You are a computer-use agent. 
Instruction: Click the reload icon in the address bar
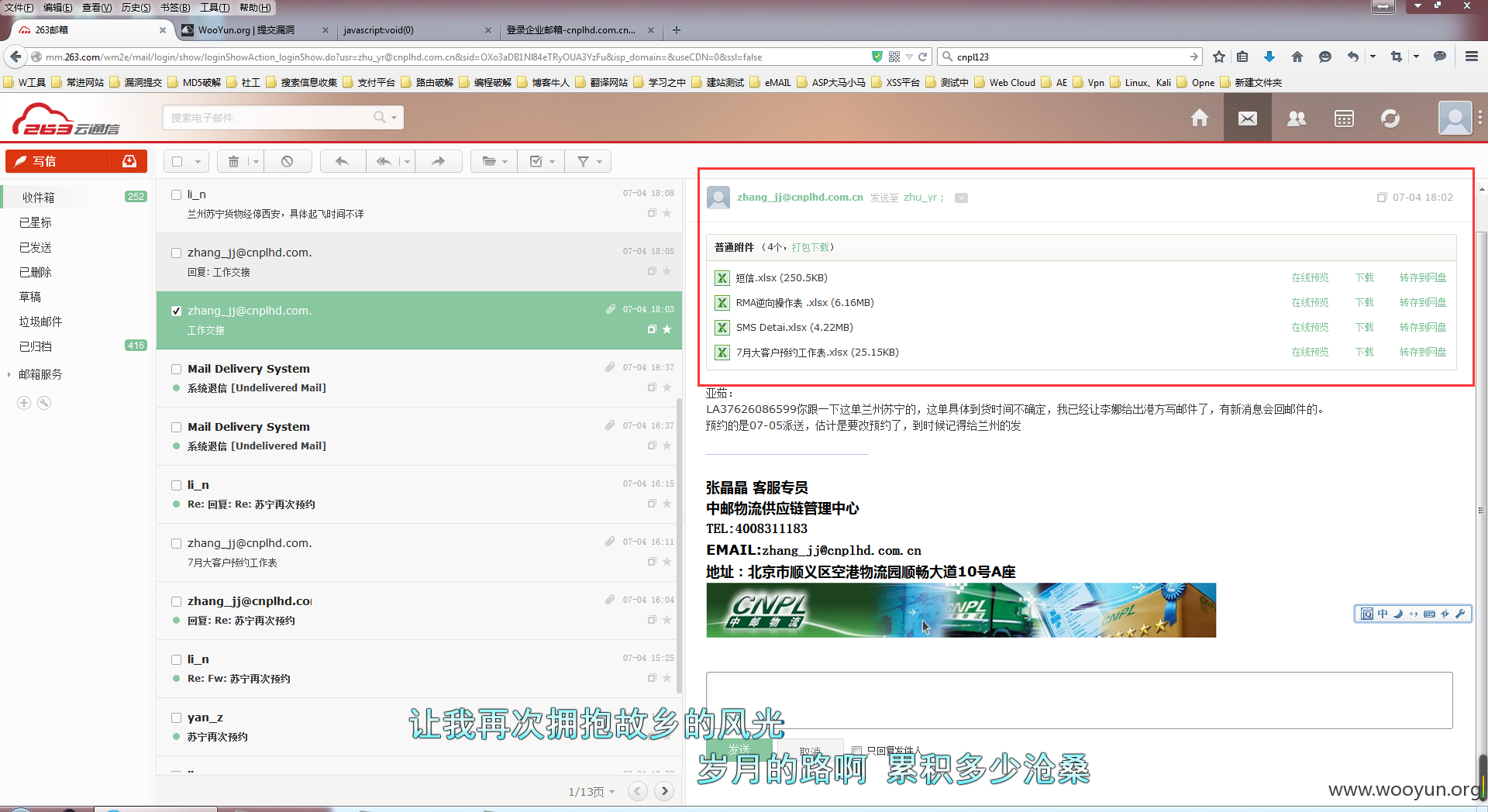(923, 57)
